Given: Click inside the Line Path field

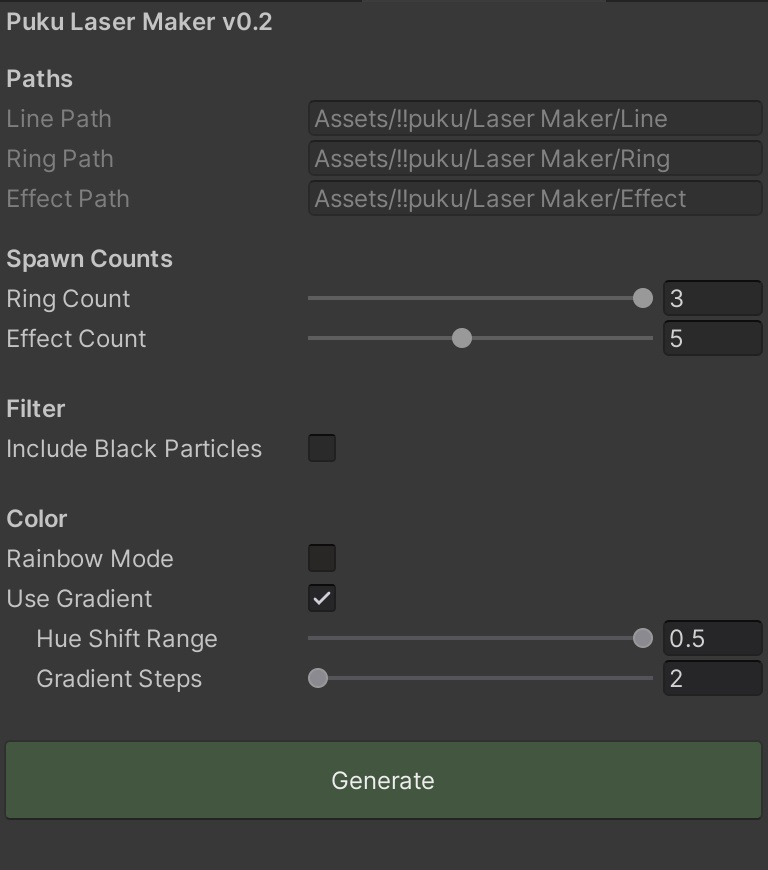Looking at the screenshot, I should click(x=535, y=118).
